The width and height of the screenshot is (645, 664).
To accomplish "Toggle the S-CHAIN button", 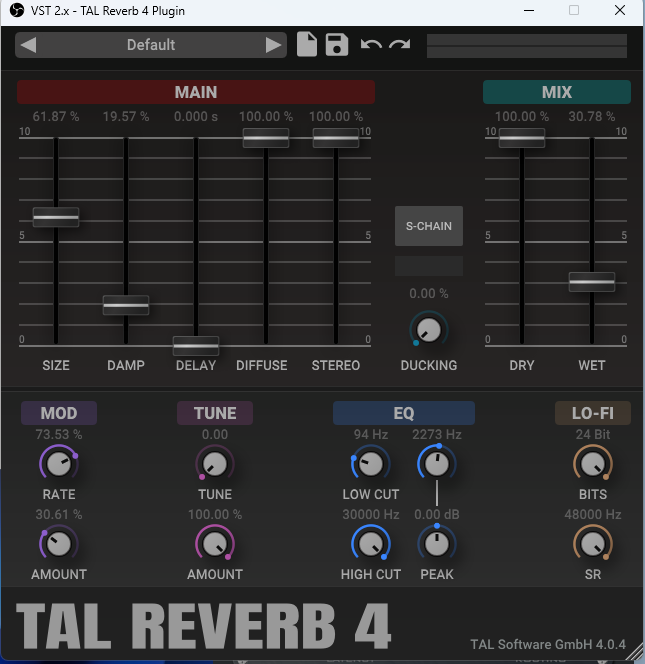I will (x=429, y=226).
